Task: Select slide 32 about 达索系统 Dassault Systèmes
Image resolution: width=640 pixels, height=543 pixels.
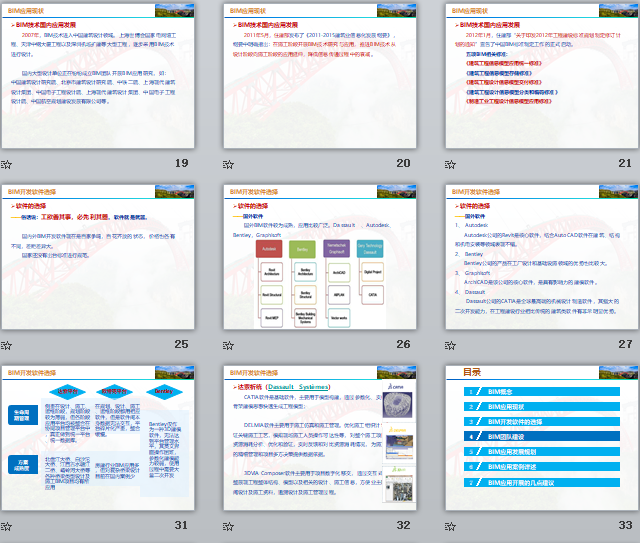Action: [x=319, y=438]
